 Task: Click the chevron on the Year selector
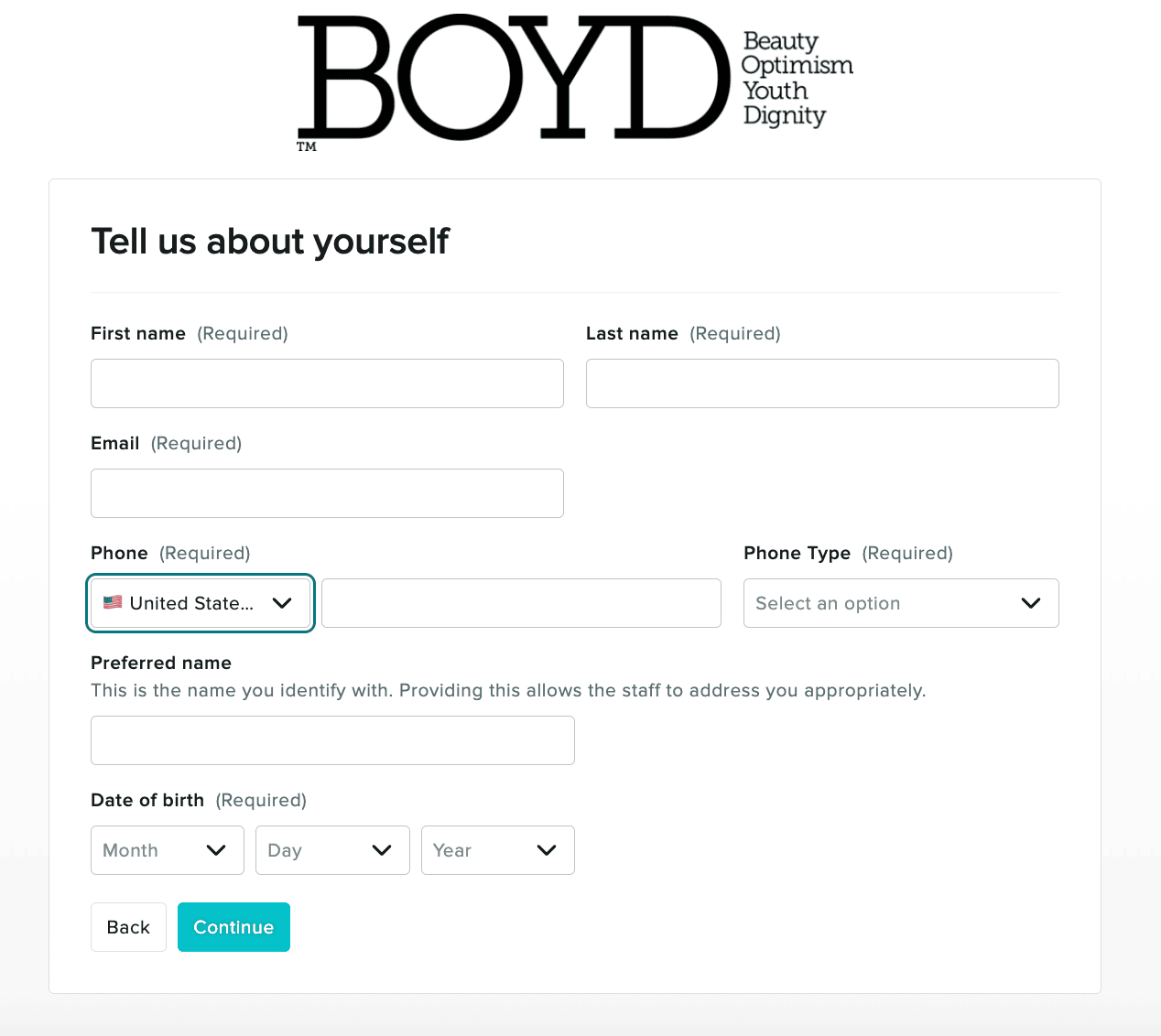[x=548, y=850]
